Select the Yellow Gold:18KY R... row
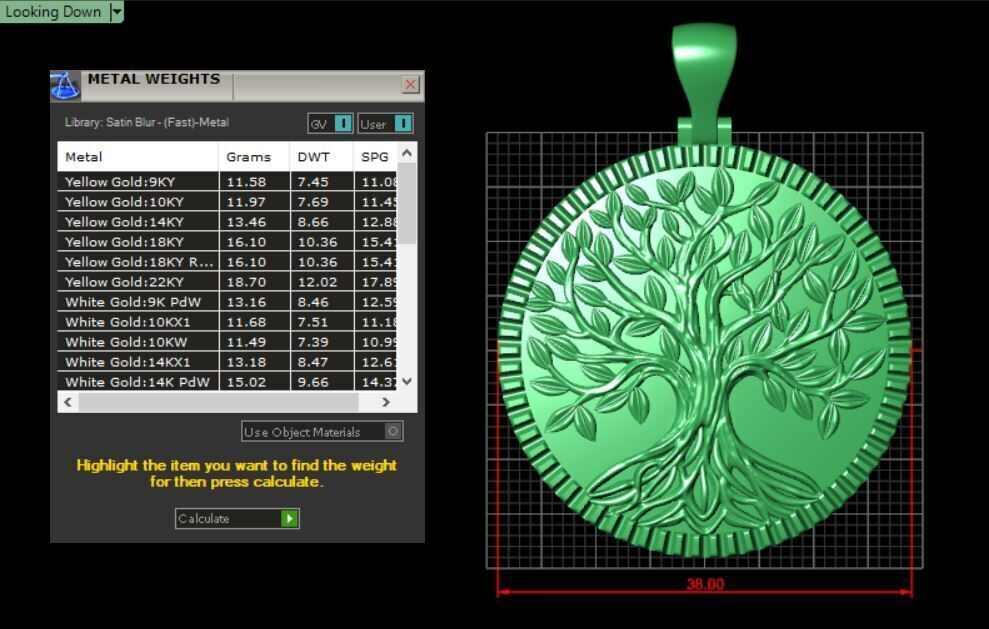989x629 pixels. (x=227, y=262)
